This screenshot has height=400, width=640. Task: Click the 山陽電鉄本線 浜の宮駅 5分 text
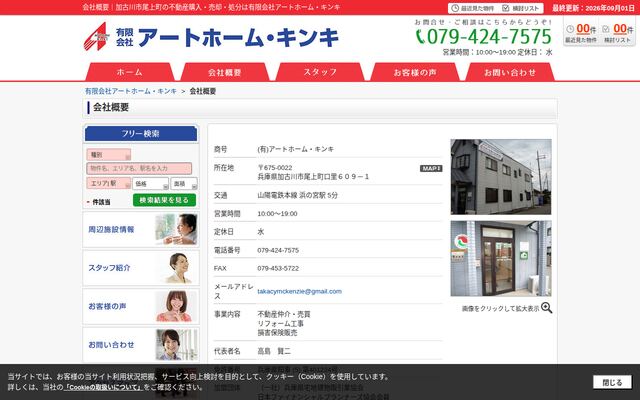coord(298,195)
